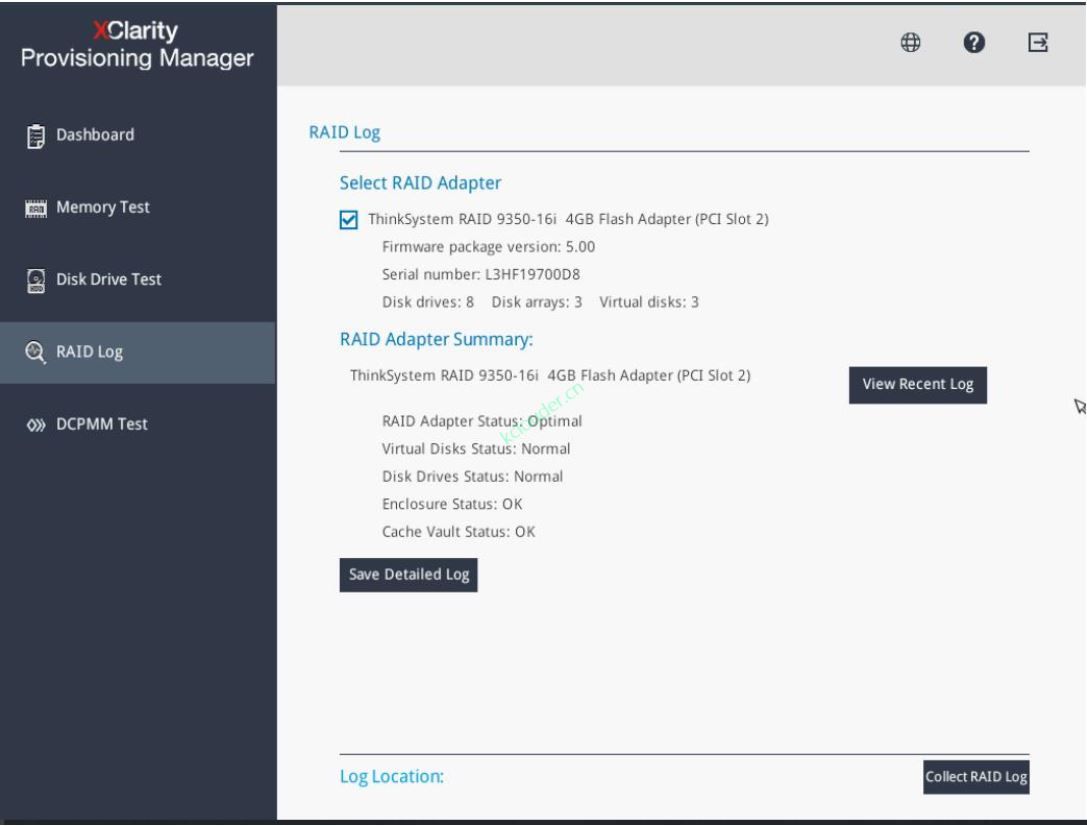Open help via question mark icon

point(974,42)
